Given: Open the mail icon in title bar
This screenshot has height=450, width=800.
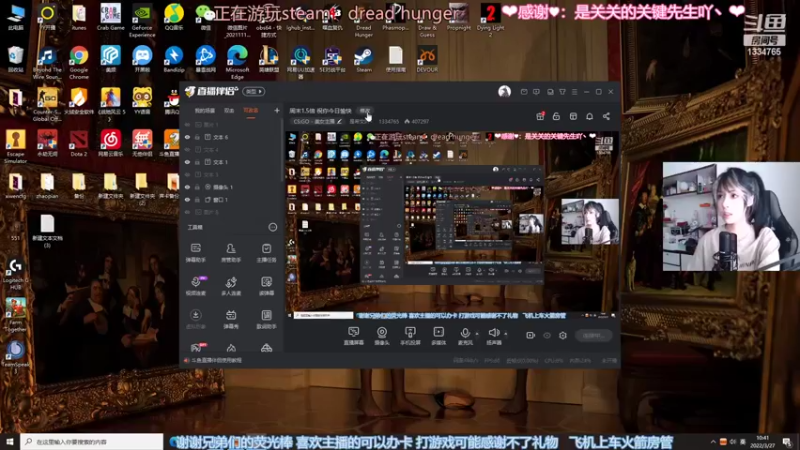Looking at the screenshot, I should pos(524,92).
